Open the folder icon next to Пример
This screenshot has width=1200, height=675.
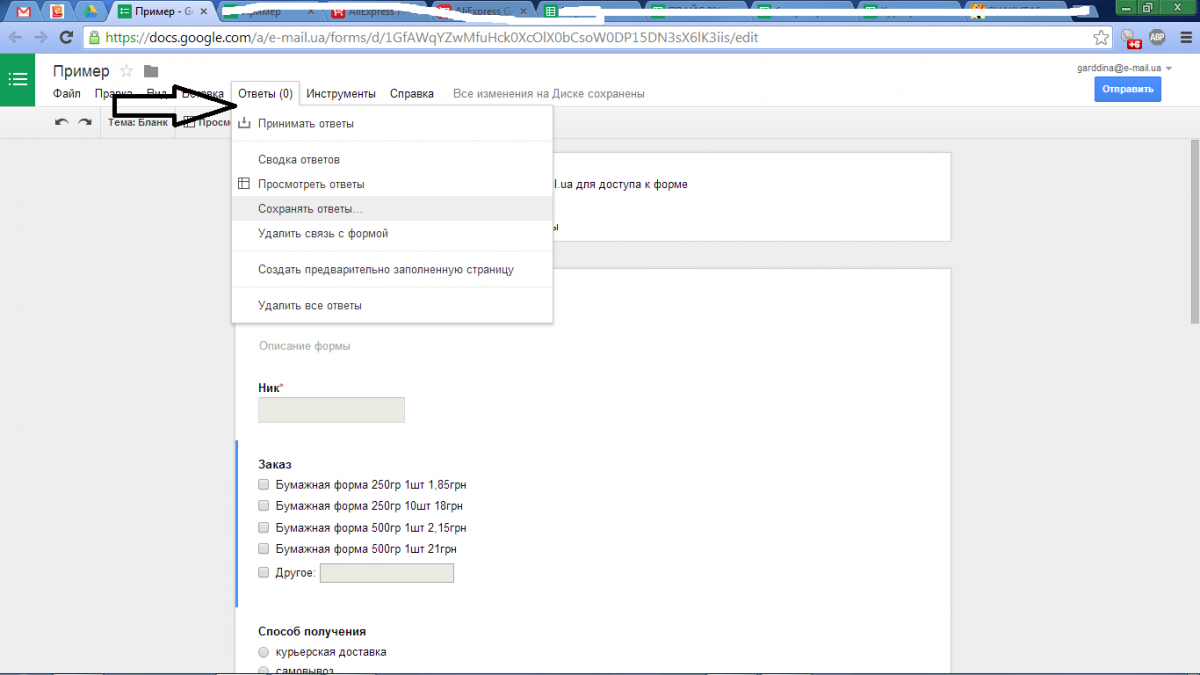151,71
